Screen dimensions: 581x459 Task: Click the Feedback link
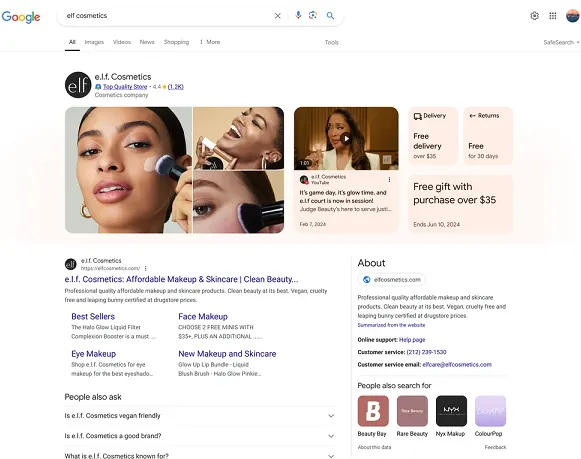point(495,447)
